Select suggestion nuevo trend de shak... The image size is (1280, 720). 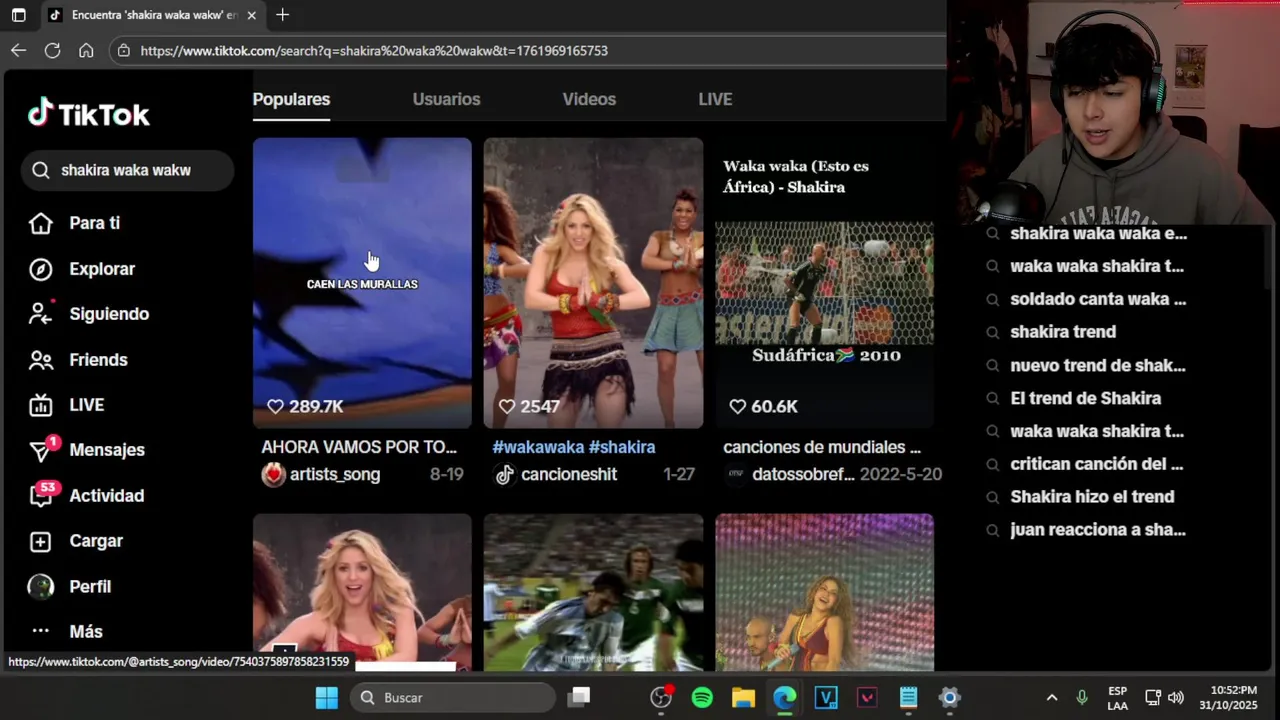point(1097,365)
